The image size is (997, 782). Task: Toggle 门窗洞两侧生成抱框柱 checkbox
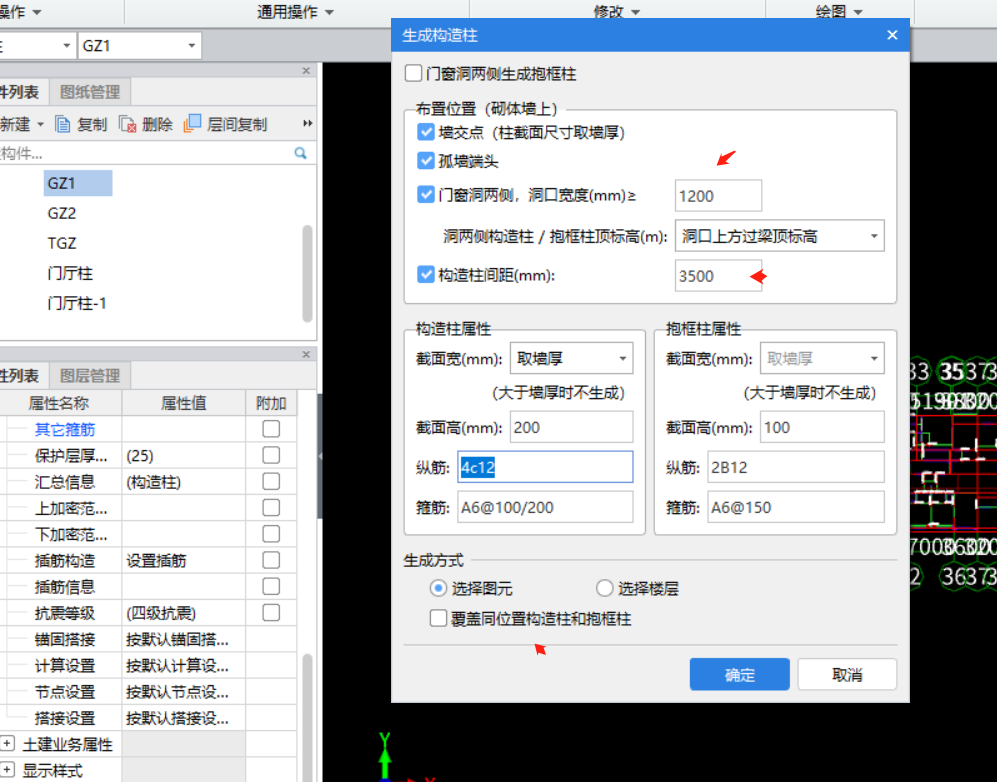pos(413,73)
